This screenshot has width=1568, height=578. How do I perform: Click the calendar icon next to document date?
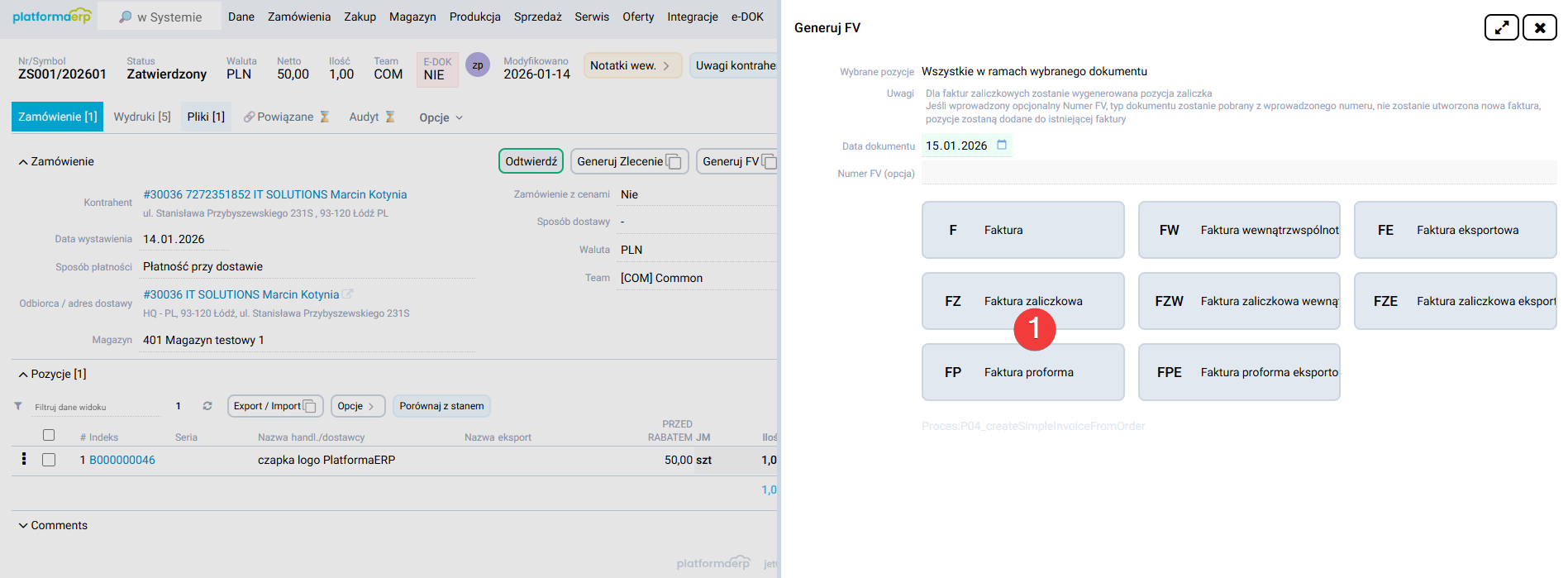click(x=1002, y=145)
